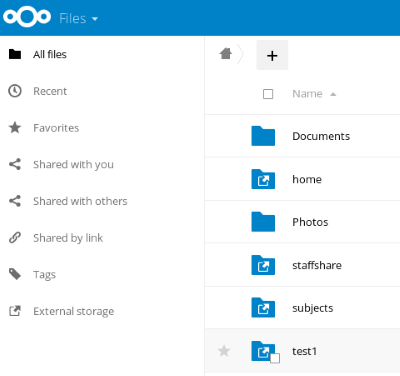Show Favorites list
Viewport: 400px width, 376px height.
coord(56,128)
